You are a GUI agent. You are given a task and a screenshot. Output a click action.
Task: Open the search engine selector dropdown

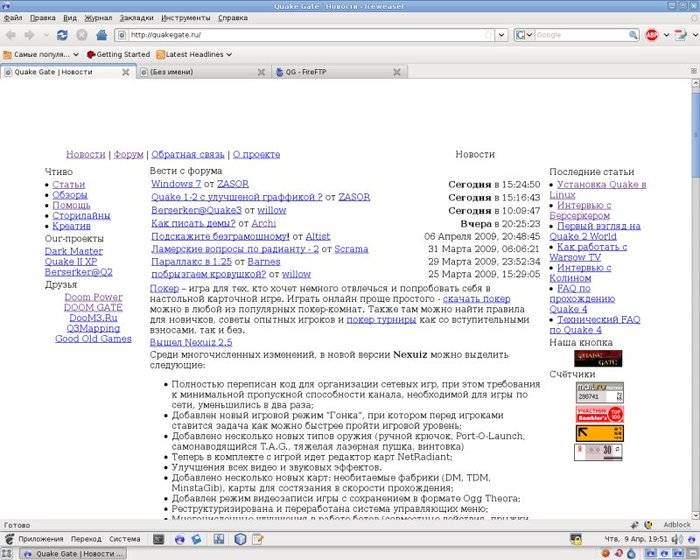[x=524, y=35]
